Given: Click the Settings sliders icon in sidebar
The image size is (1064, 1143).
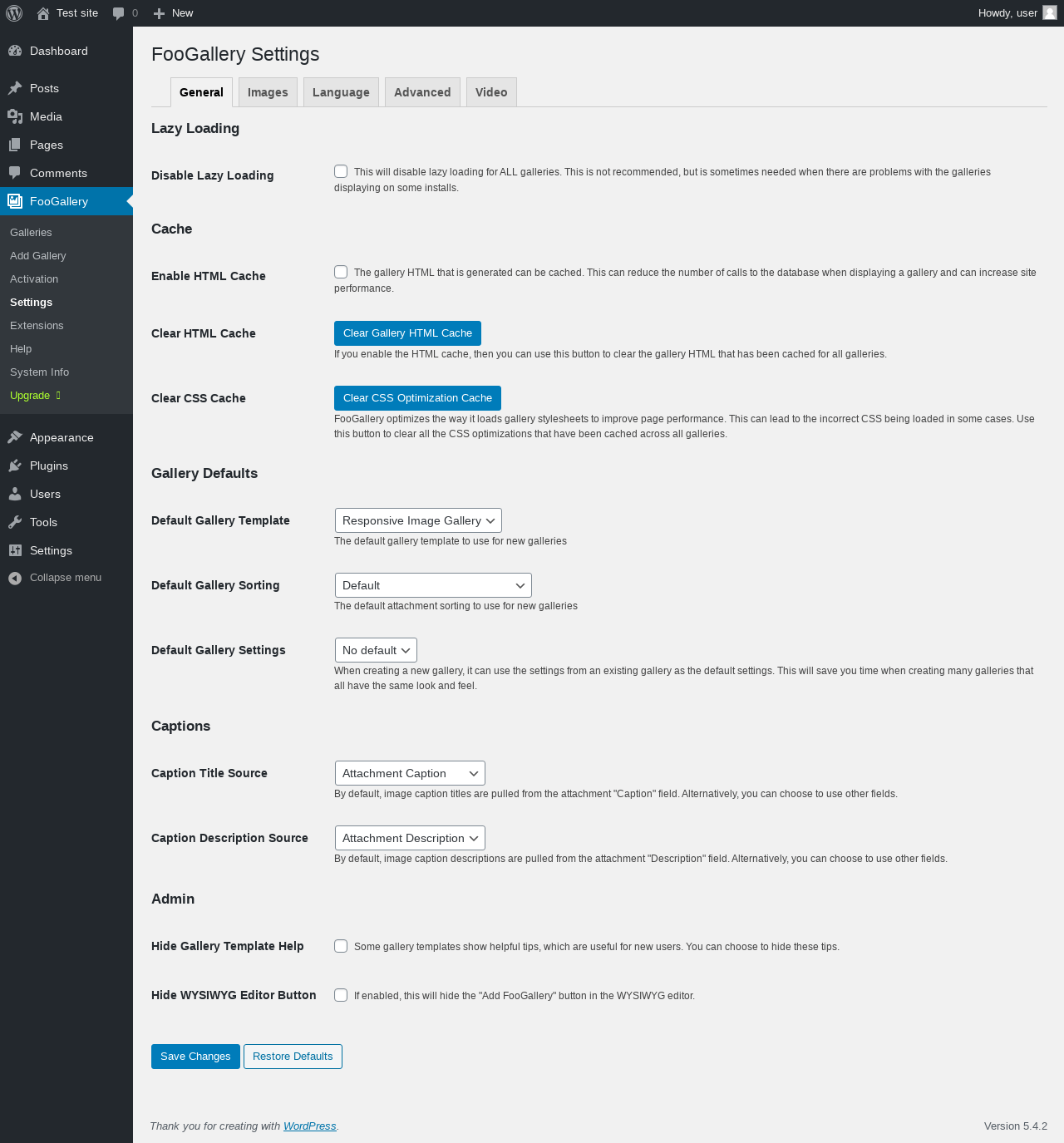Looking at the screenshot, I should pos(15,550).
